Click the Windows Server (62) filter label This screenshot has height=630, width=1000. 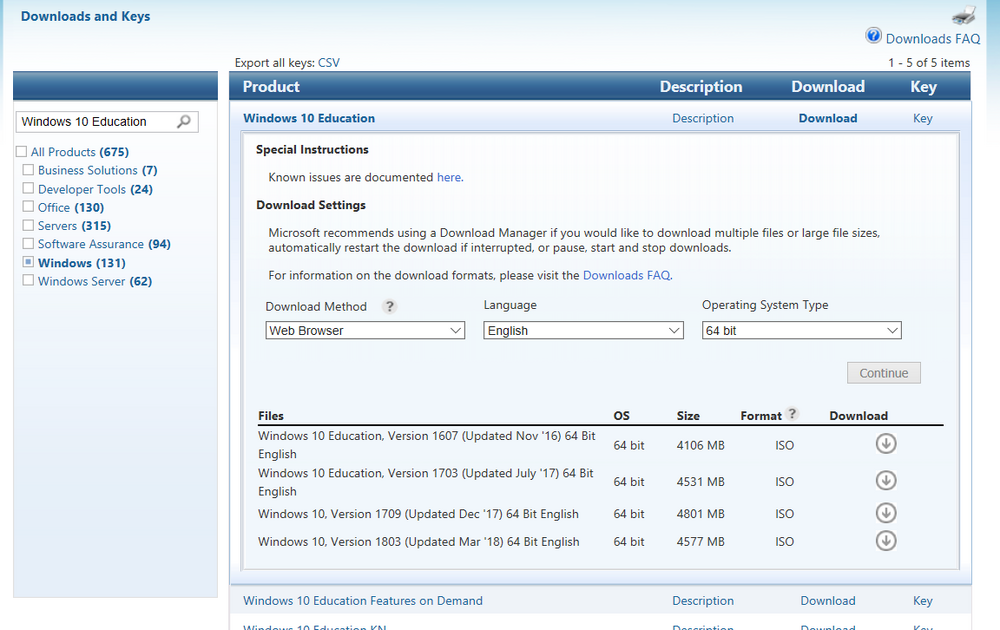click(x=95, y=281)
